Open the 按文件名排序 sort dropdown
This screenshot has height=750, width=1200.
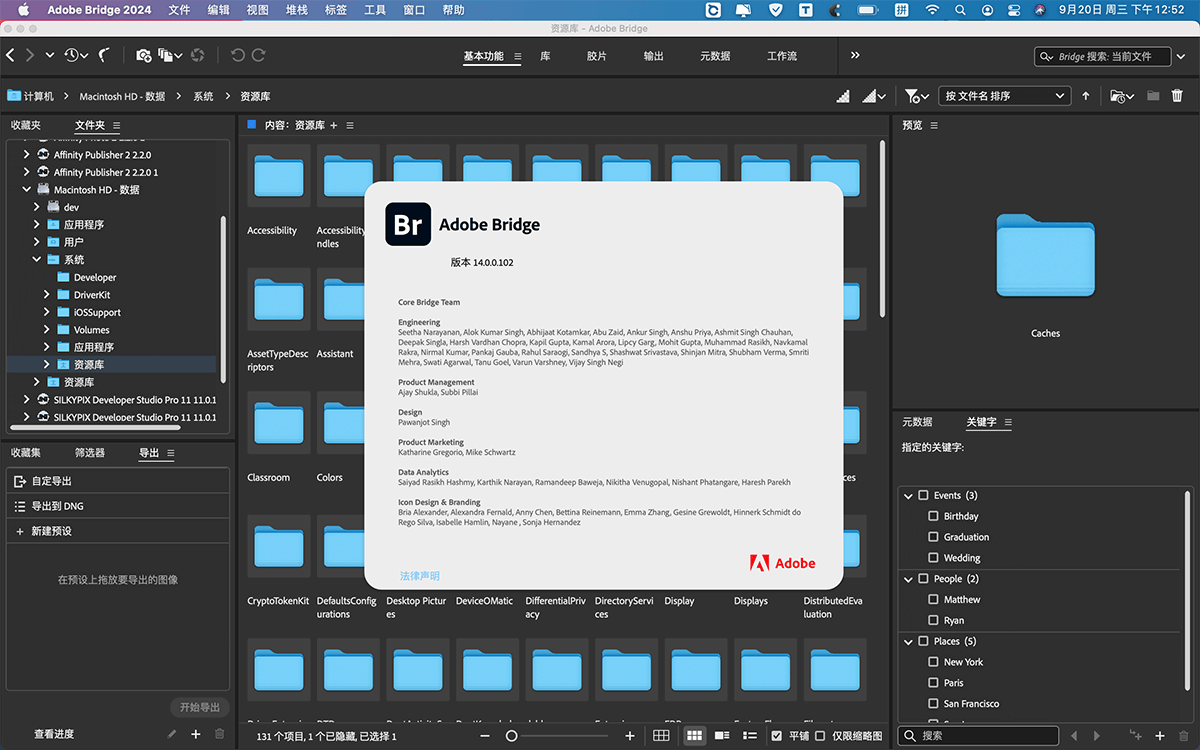point(1004,96)
